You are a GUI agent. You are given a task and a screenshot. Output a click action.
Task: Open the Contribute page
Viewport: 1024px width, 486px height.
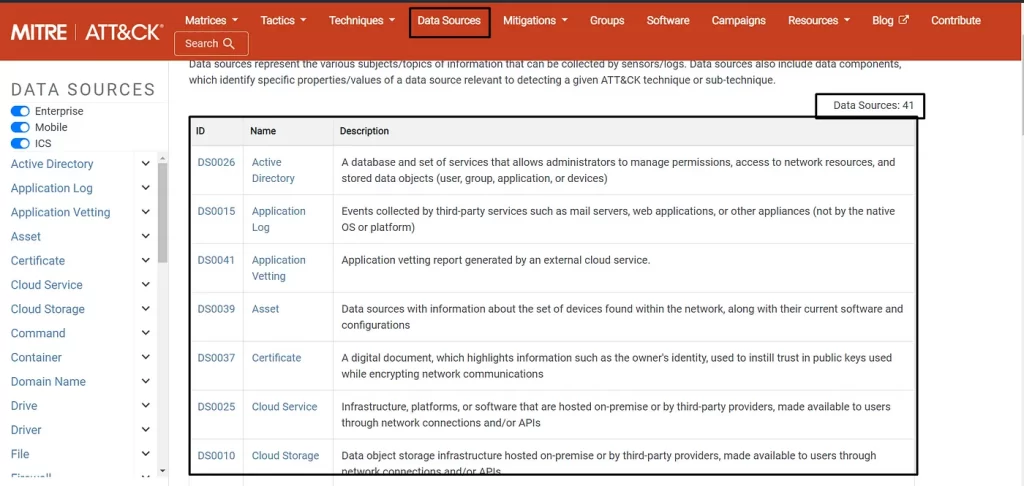pyautogui.click(x=956, y=20)
